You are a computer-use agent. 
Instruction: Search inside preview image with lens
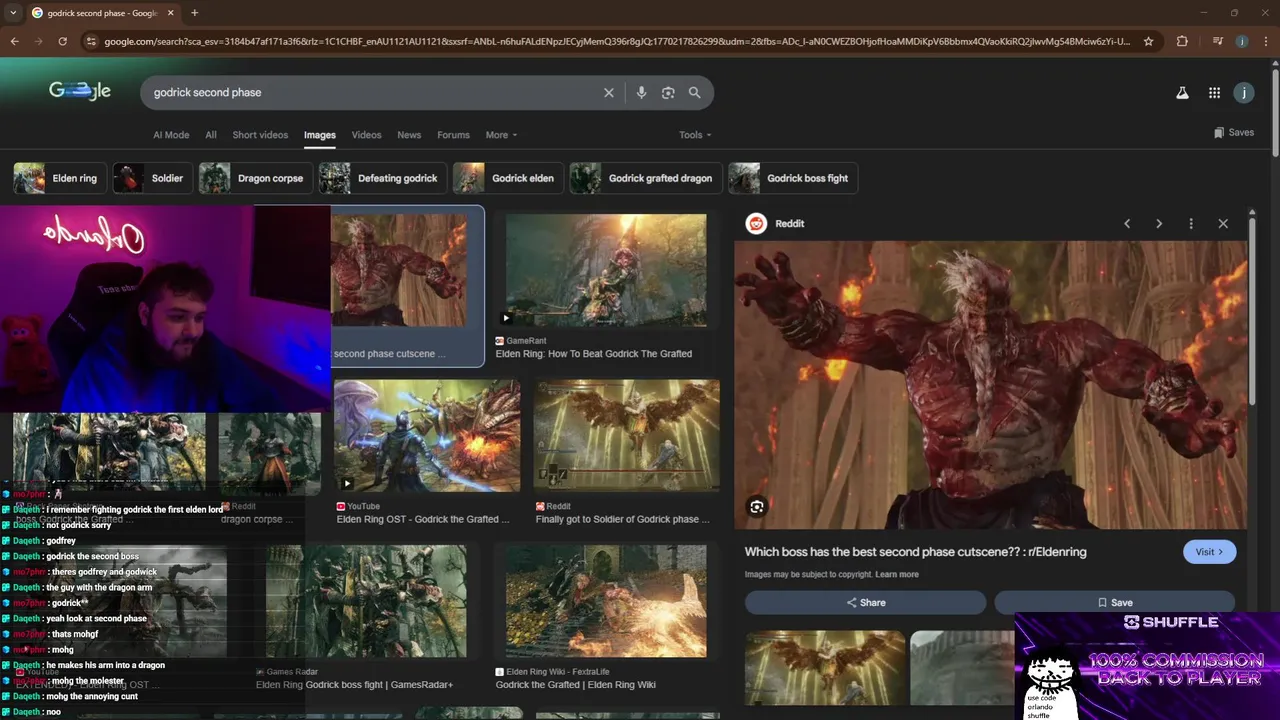point(757,507)
